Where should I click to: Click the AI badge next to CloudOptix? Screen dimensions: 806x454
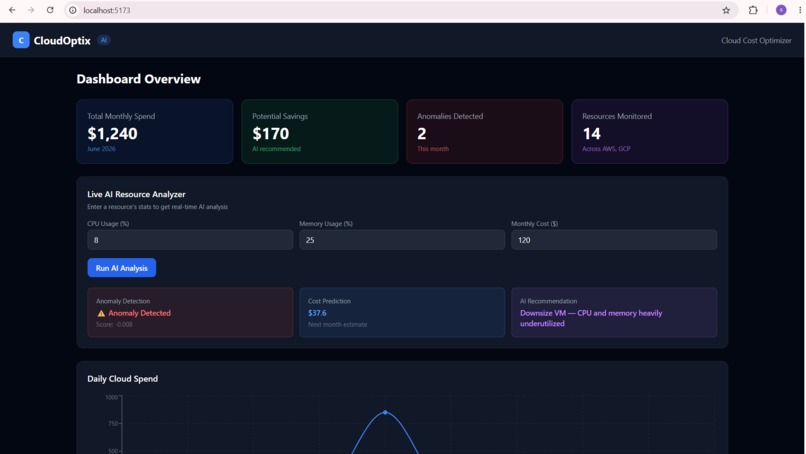pyautogui.click(x=104, y=40)
